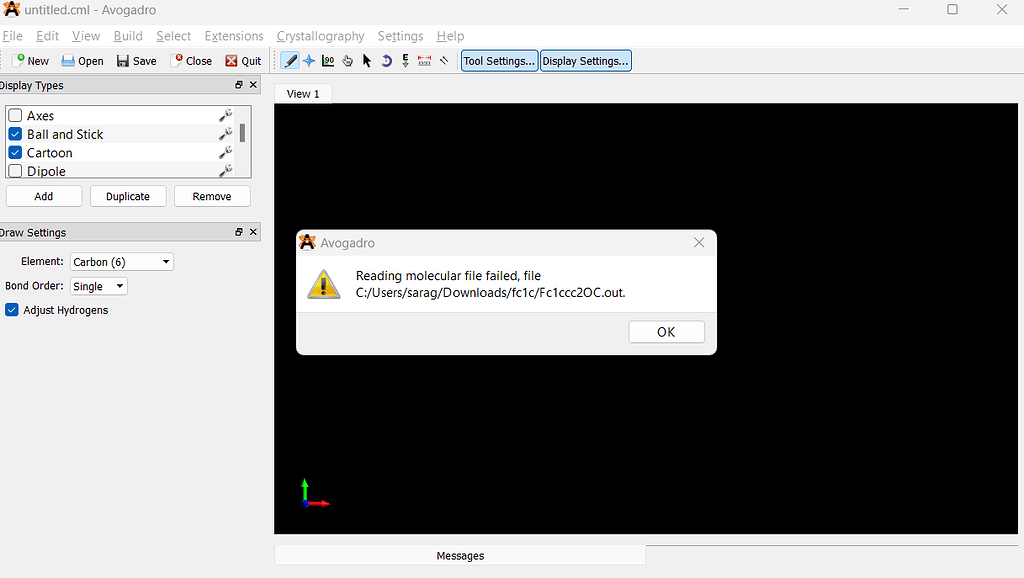Image resolution: width=1024 pixels, height=578 pixels.
Task: Open the Element dropdown showing Carbon
Action: (121, 261)
